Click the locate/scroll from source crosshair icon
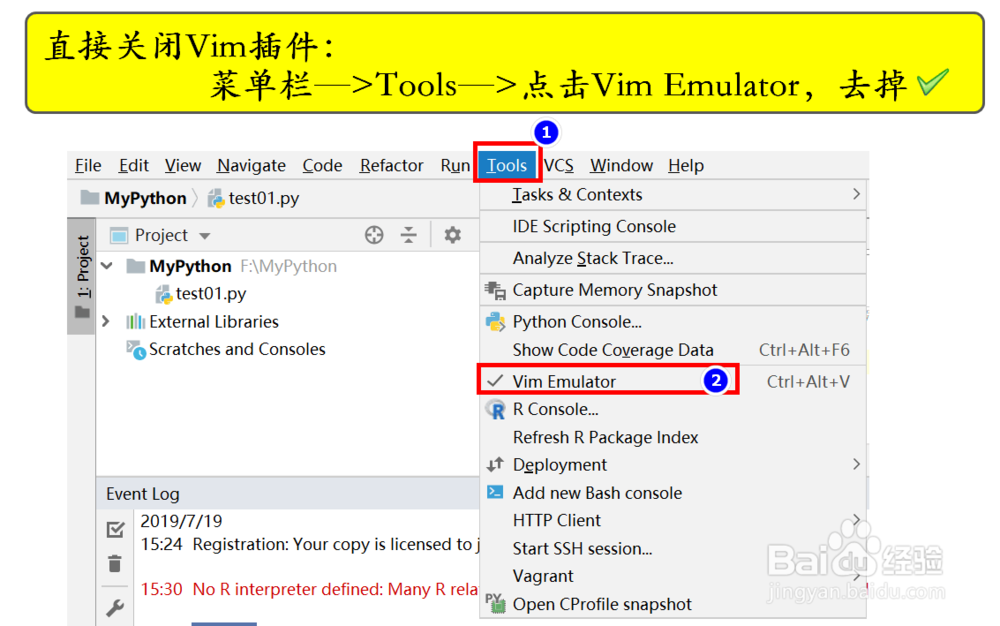This screenshot has width=1000, height=626. [374, 235]
